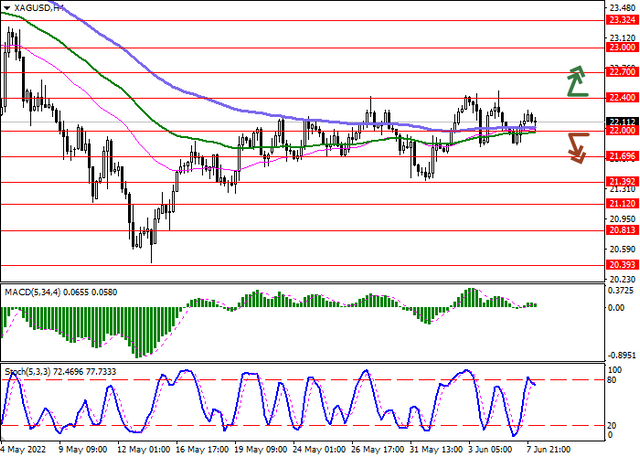This screenshot has width=640, height=457.
Task: Click the 21.392 price level label
Action: (x=622, y=181)
